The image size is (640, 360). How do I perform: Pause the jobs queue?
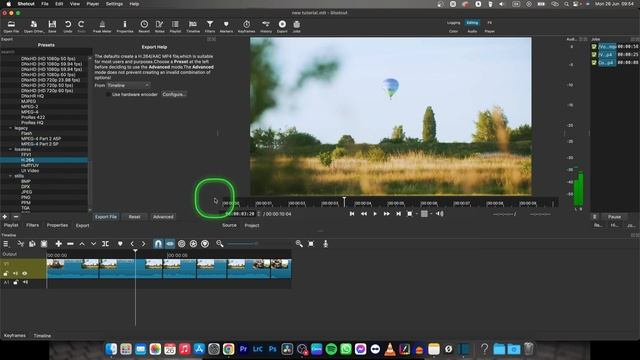click(614, 217)
